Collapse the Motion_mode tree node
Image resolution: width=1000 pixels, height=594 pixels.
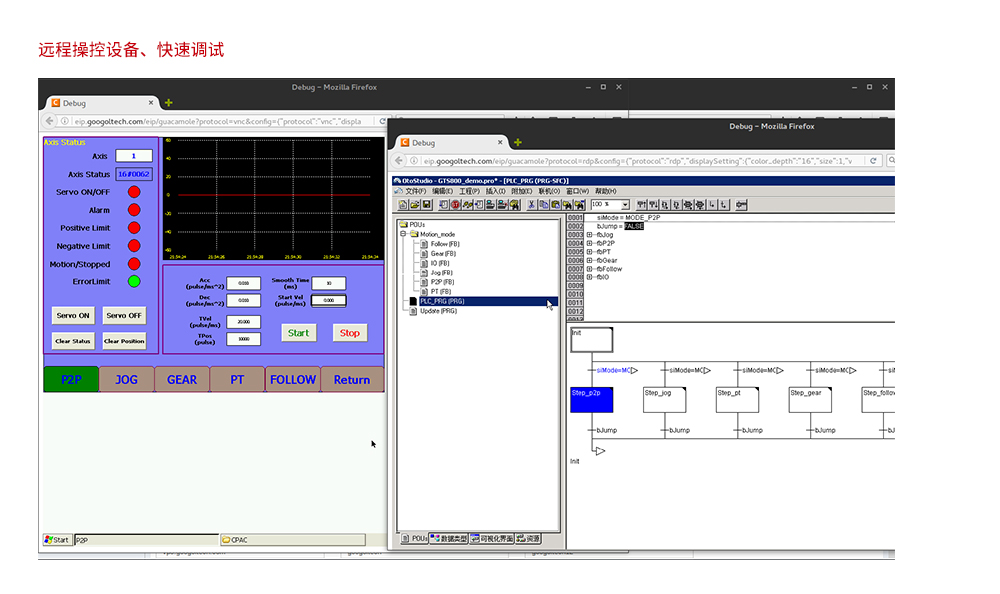pyautogui.click(x=403, y=234)
